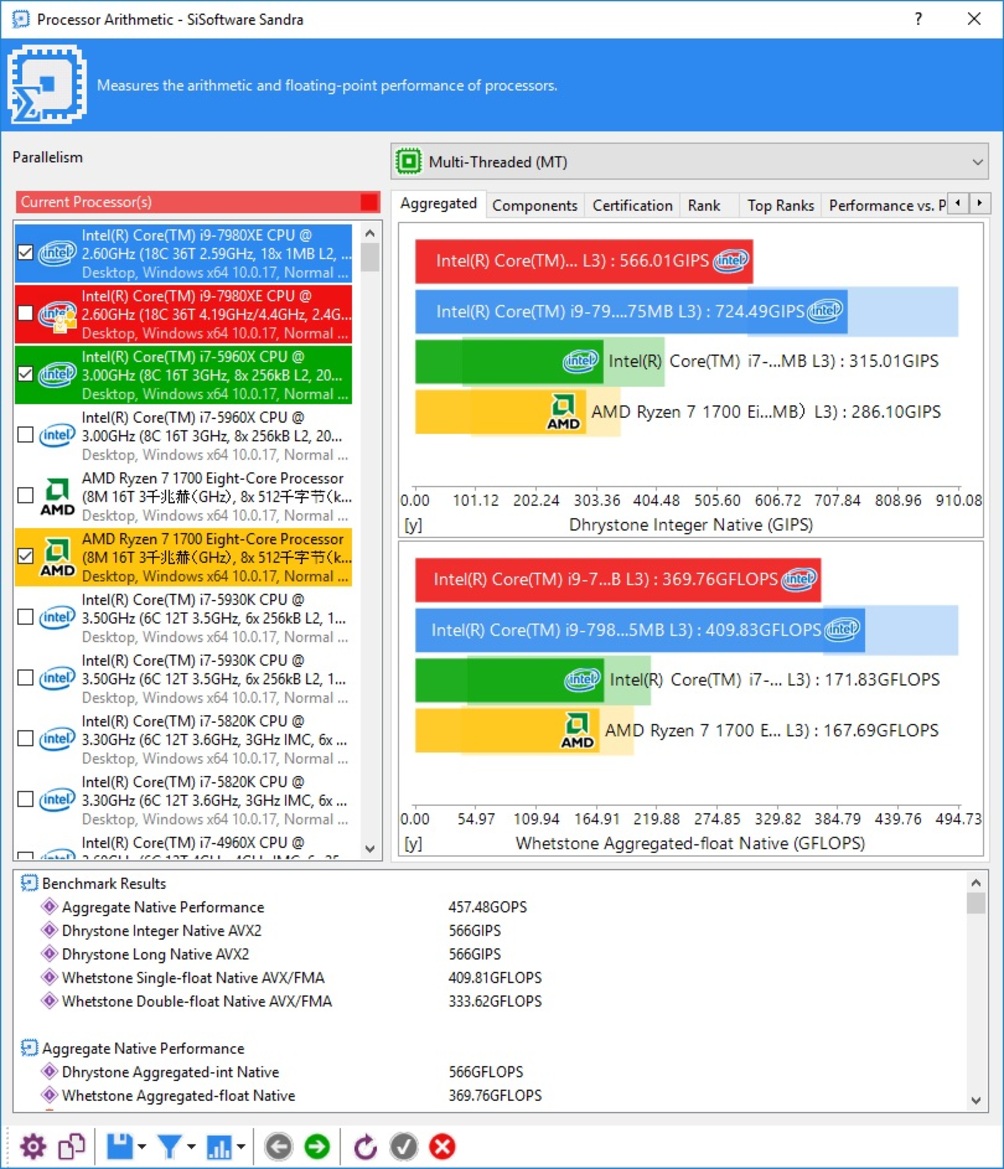Click the red color square in Current Processor(s) header
1004x1169 pixels.
368,202
